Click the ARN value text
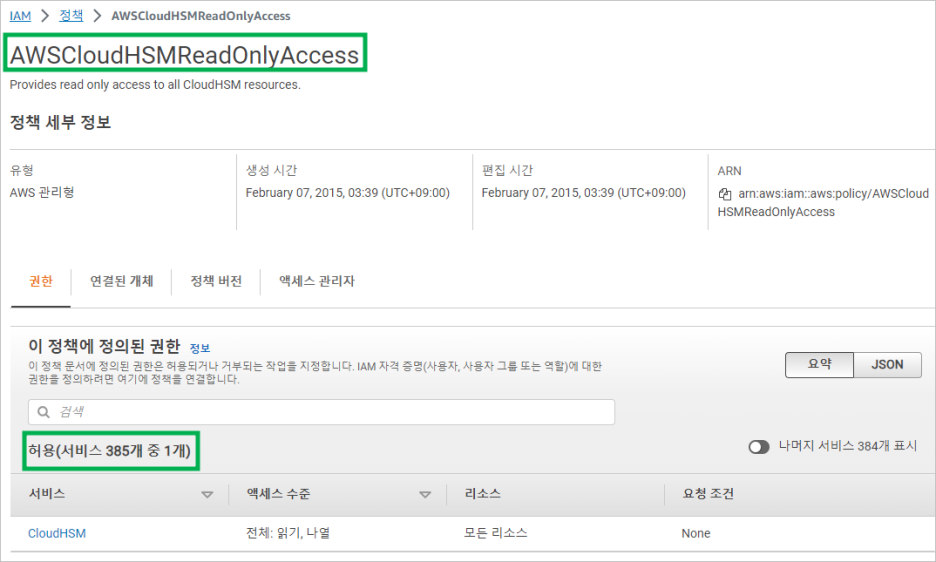 point(823,202)
